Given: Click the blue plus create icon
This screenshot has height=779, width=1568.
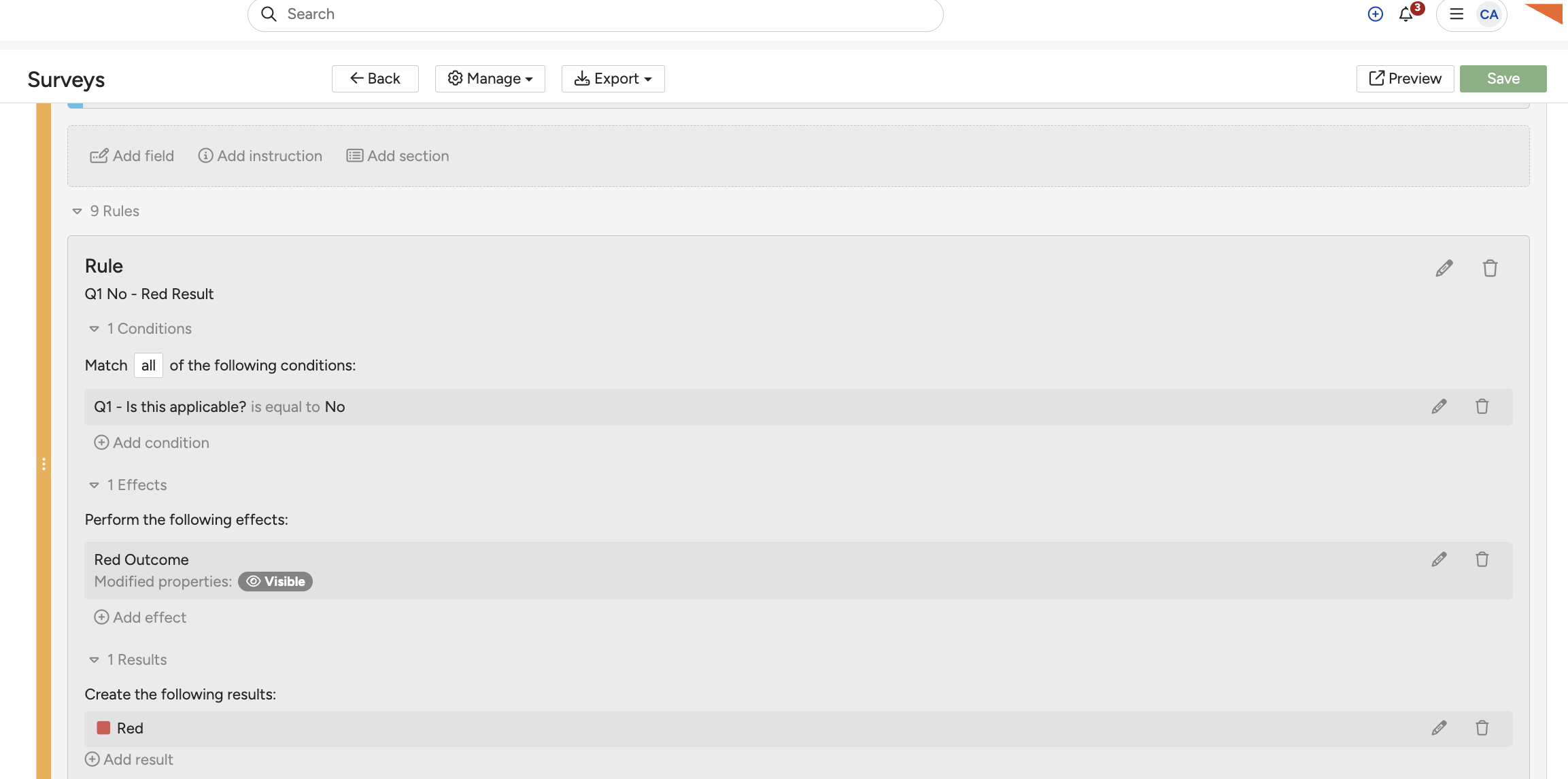Looking at the screenshot, I should pyautogui.click(x=1375, y=14).
